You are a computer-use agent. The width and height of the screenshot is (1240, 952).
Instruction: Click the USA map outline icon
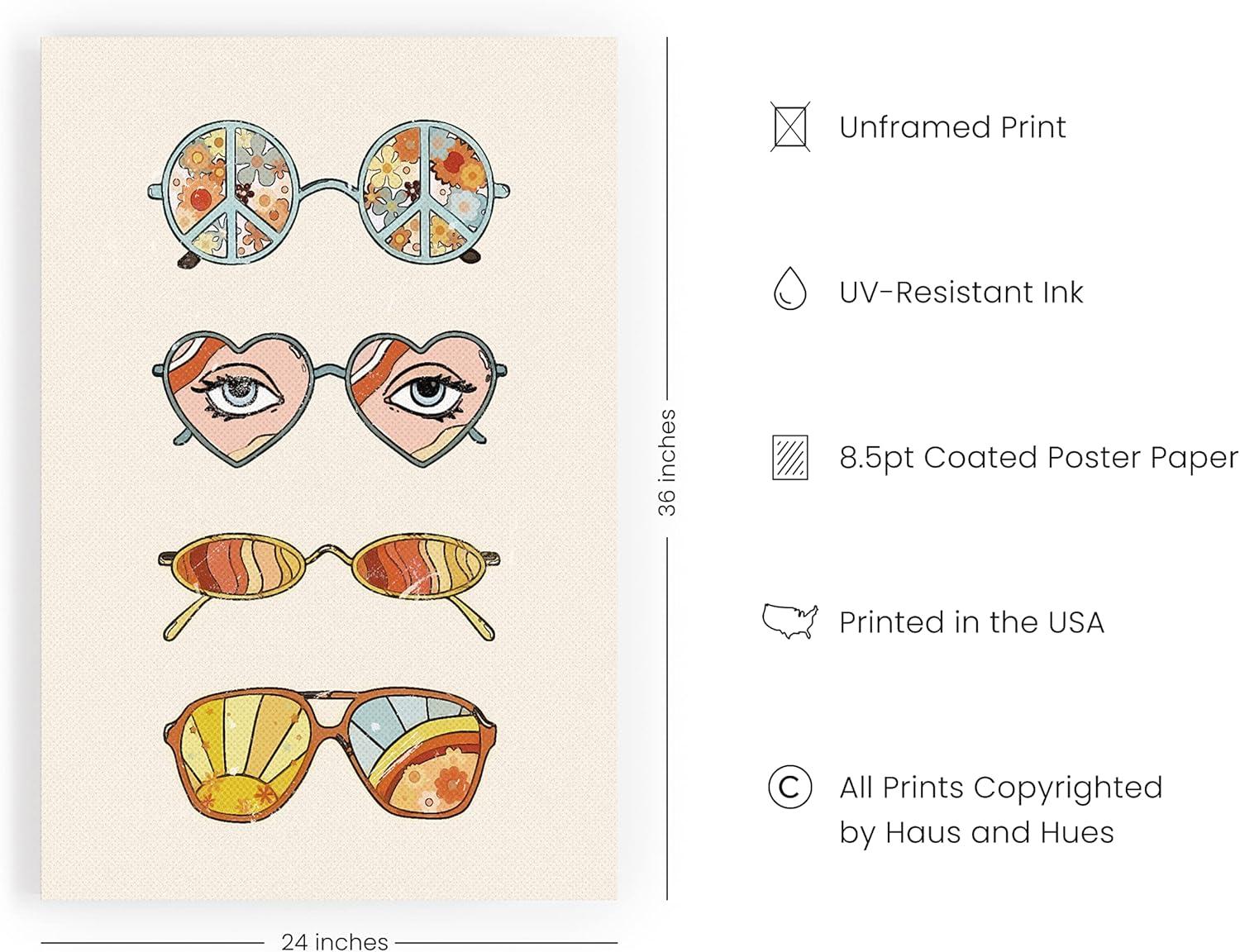(789, 621)
